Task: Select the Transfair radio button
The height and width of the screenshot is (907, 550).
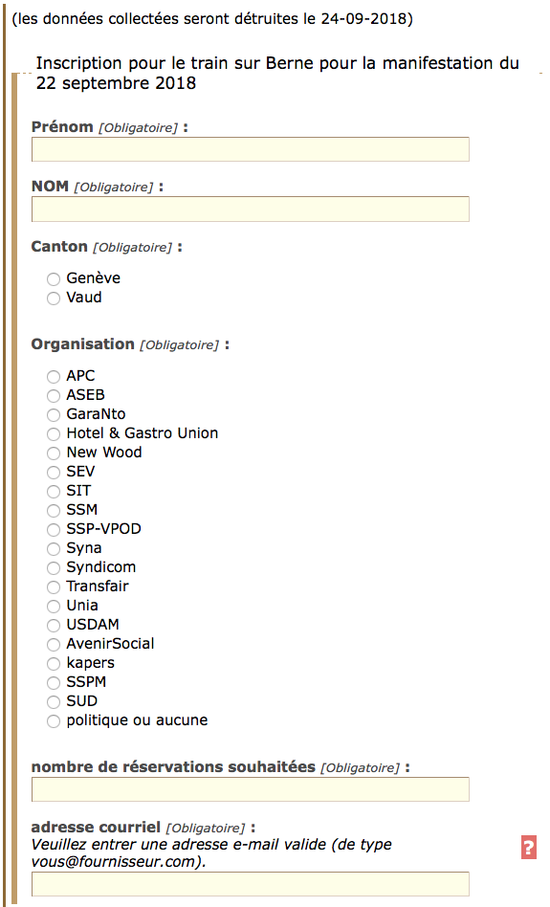Action: pos(53,587)
